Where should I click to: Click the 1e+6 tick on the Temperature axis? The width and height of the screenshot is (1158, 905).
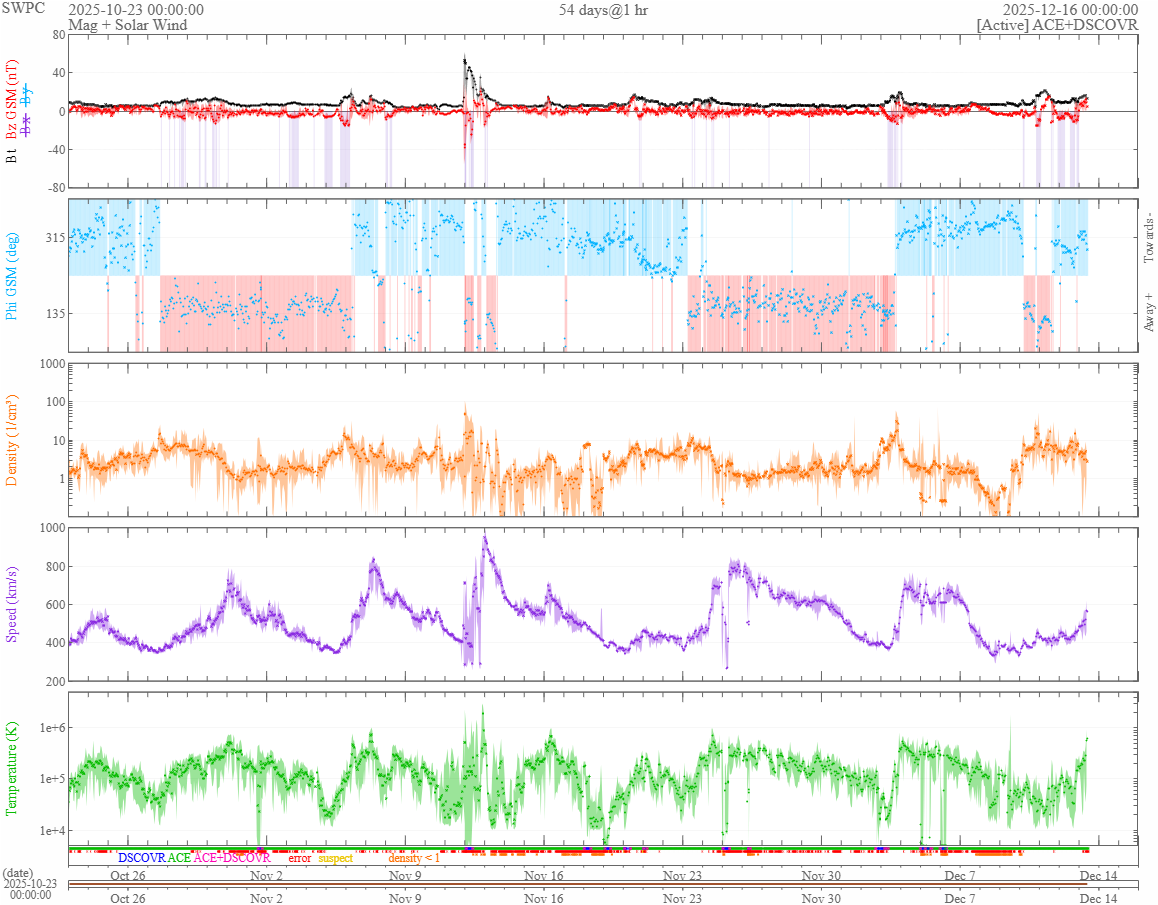tap(52, 728)
